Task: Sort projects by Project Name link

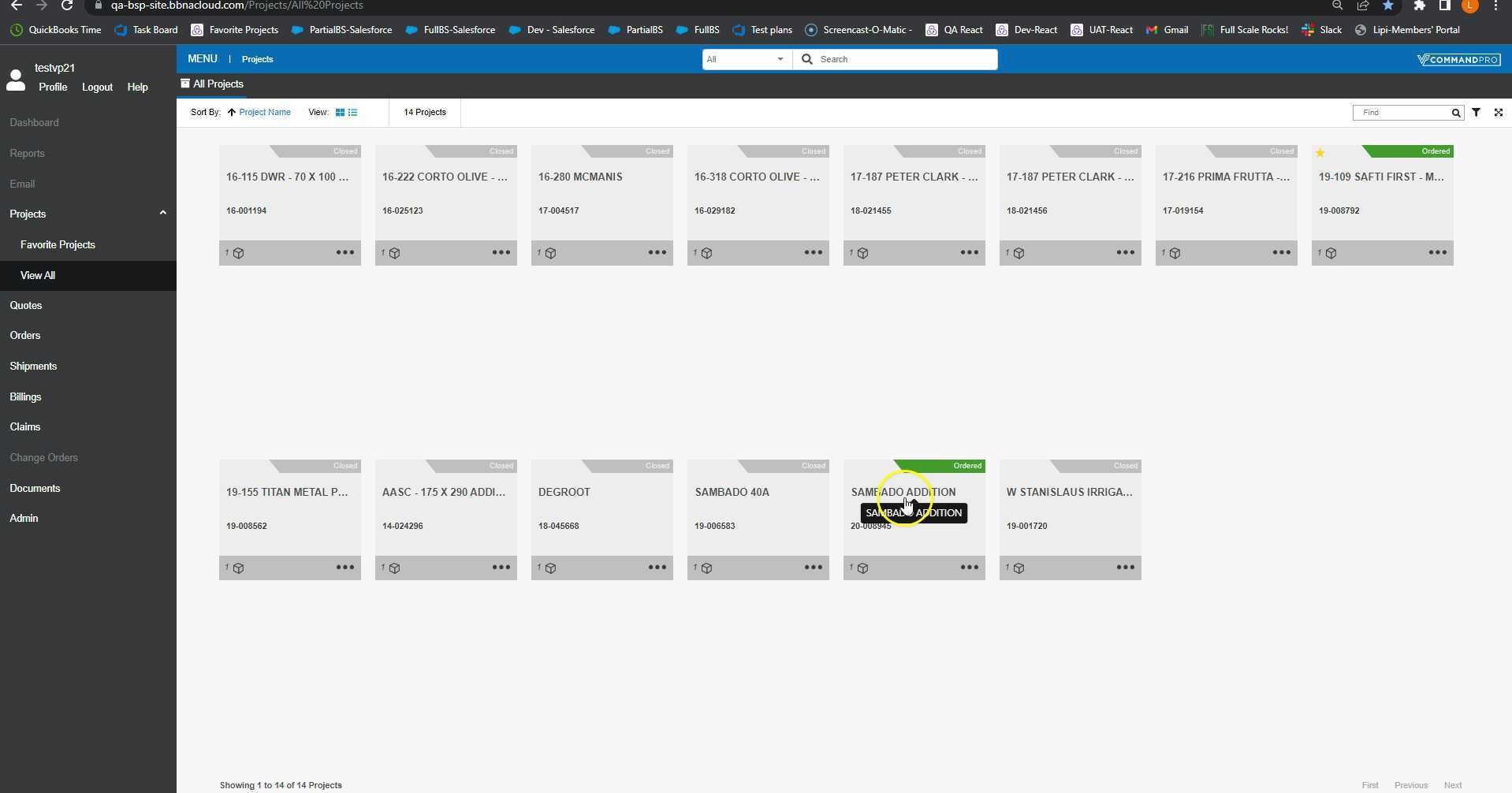Action: tap(263, 112)
